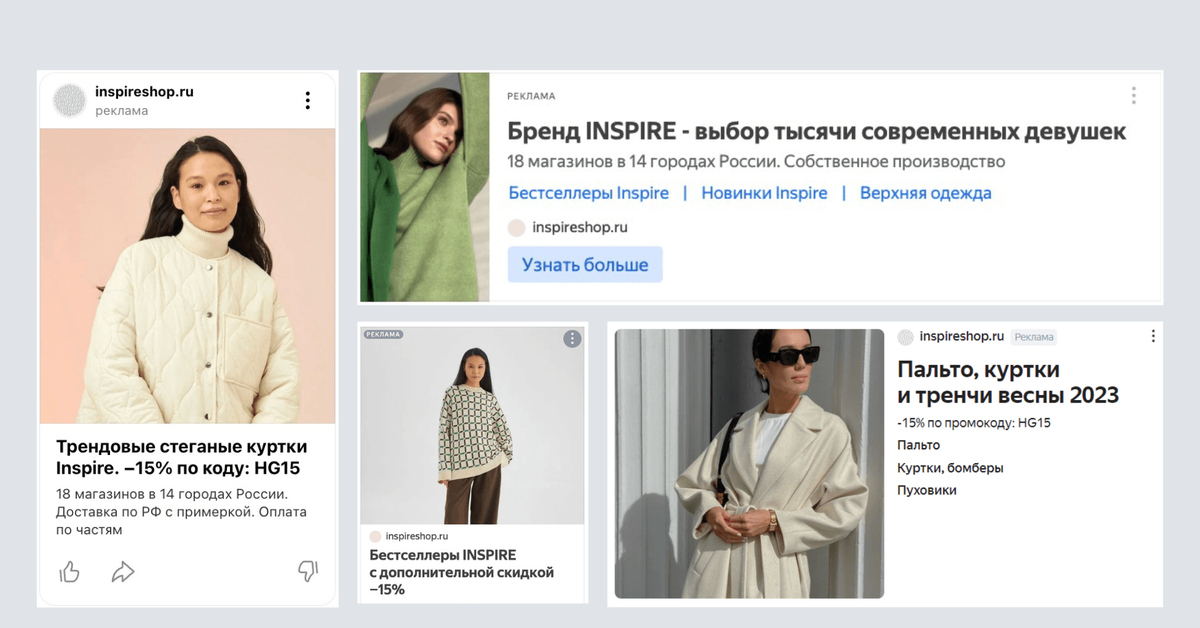Open the Куртки, бомберы category link
This screenshot has height=628, width=1200.
tap(950, 468)
